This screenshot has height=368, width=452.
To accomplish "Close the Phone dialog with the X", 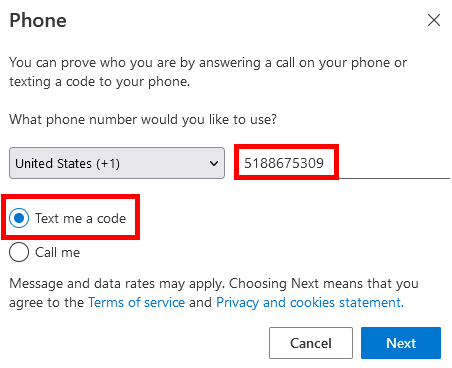I will [434, 20].
